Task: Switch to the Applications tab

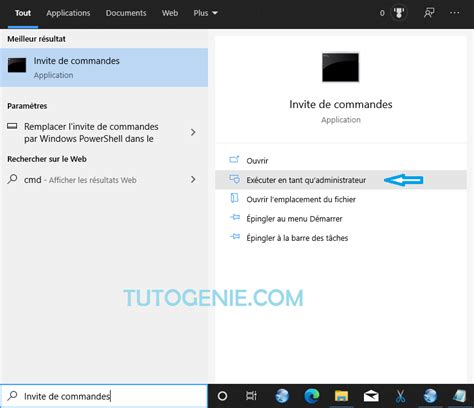Action: [x=68, y=13]
